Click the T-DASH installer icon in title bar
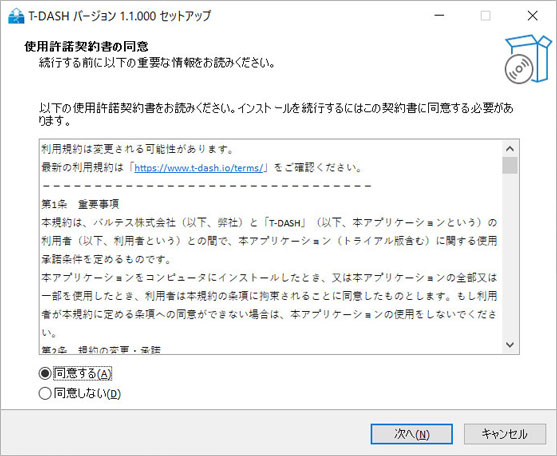The image size is (557, 456). tap(16, 16)
